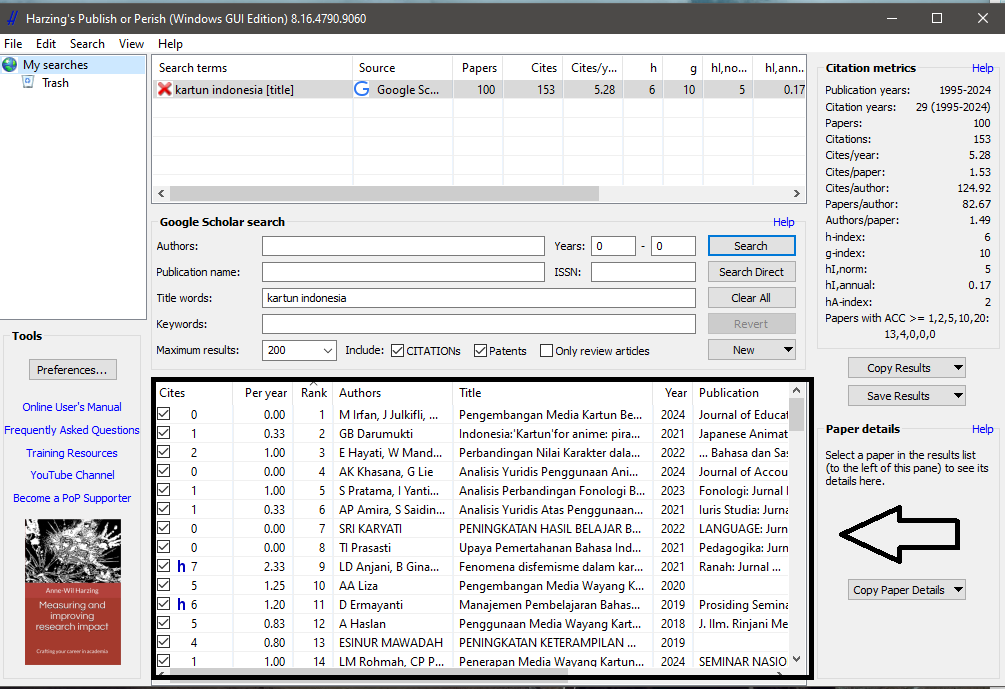Click the searches list horizontal scrollbar
Screen dimensions: 1005x689
pyautogui.click(x=385, y=193)
